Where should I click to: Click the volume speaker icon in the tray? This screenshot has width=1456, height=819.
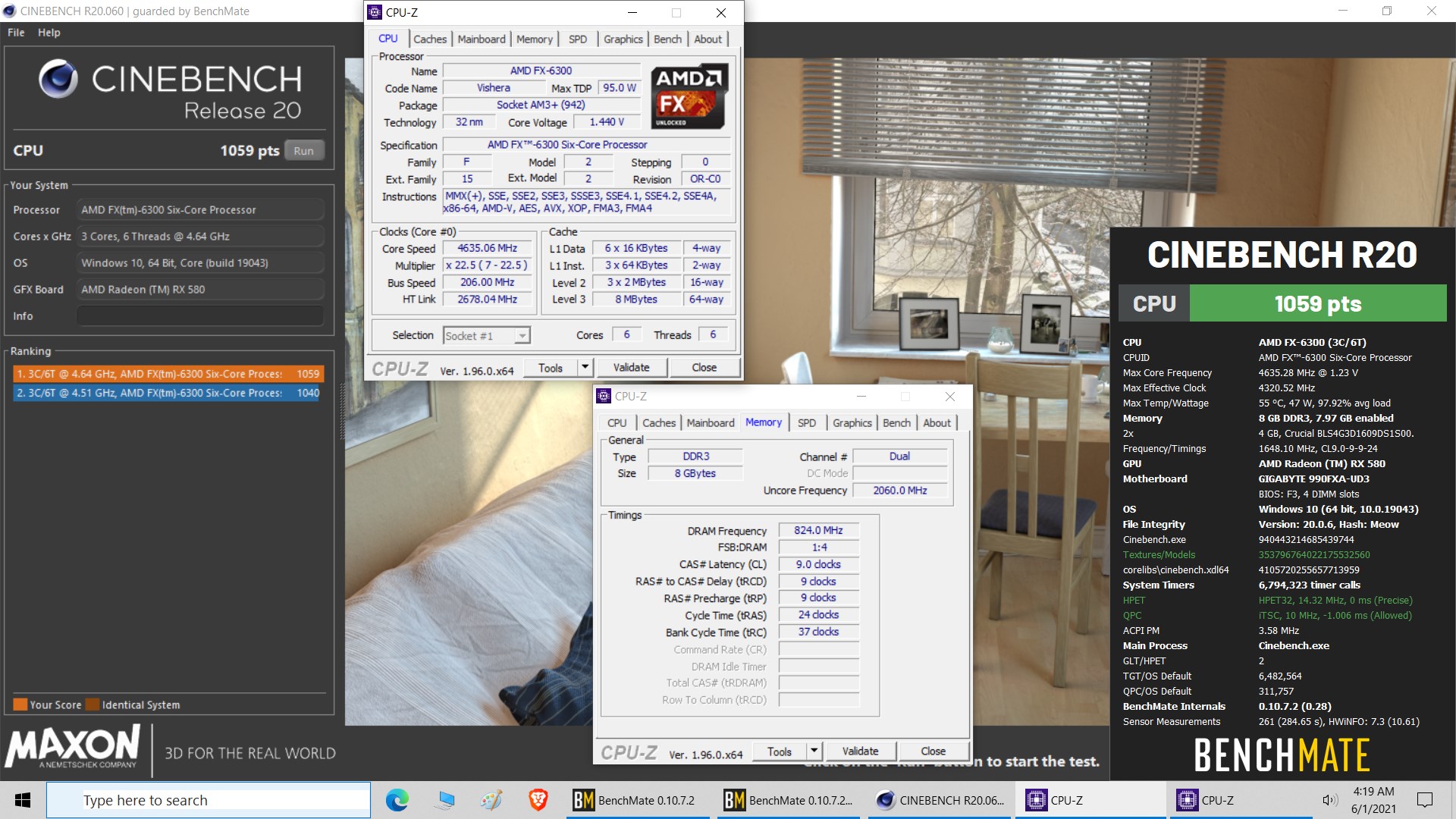(1329, 800)
